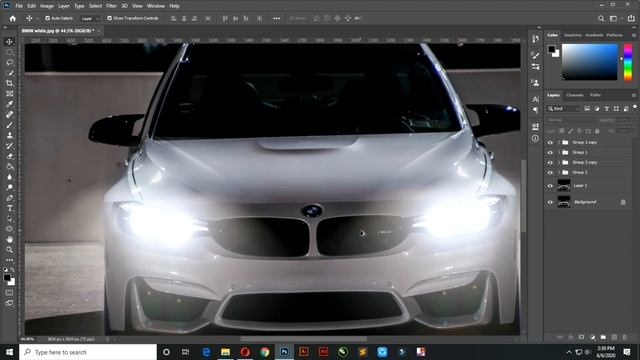Open the Paragraph panel icon in dock

tap(536, 110)
